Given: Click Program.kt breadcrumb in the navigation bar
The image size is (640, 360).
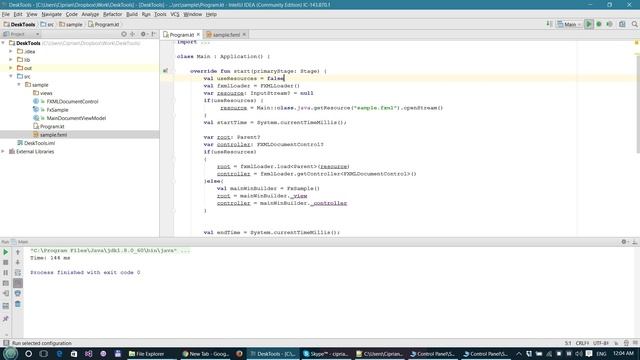Looking at the screenshot, I should coord(104,24).
